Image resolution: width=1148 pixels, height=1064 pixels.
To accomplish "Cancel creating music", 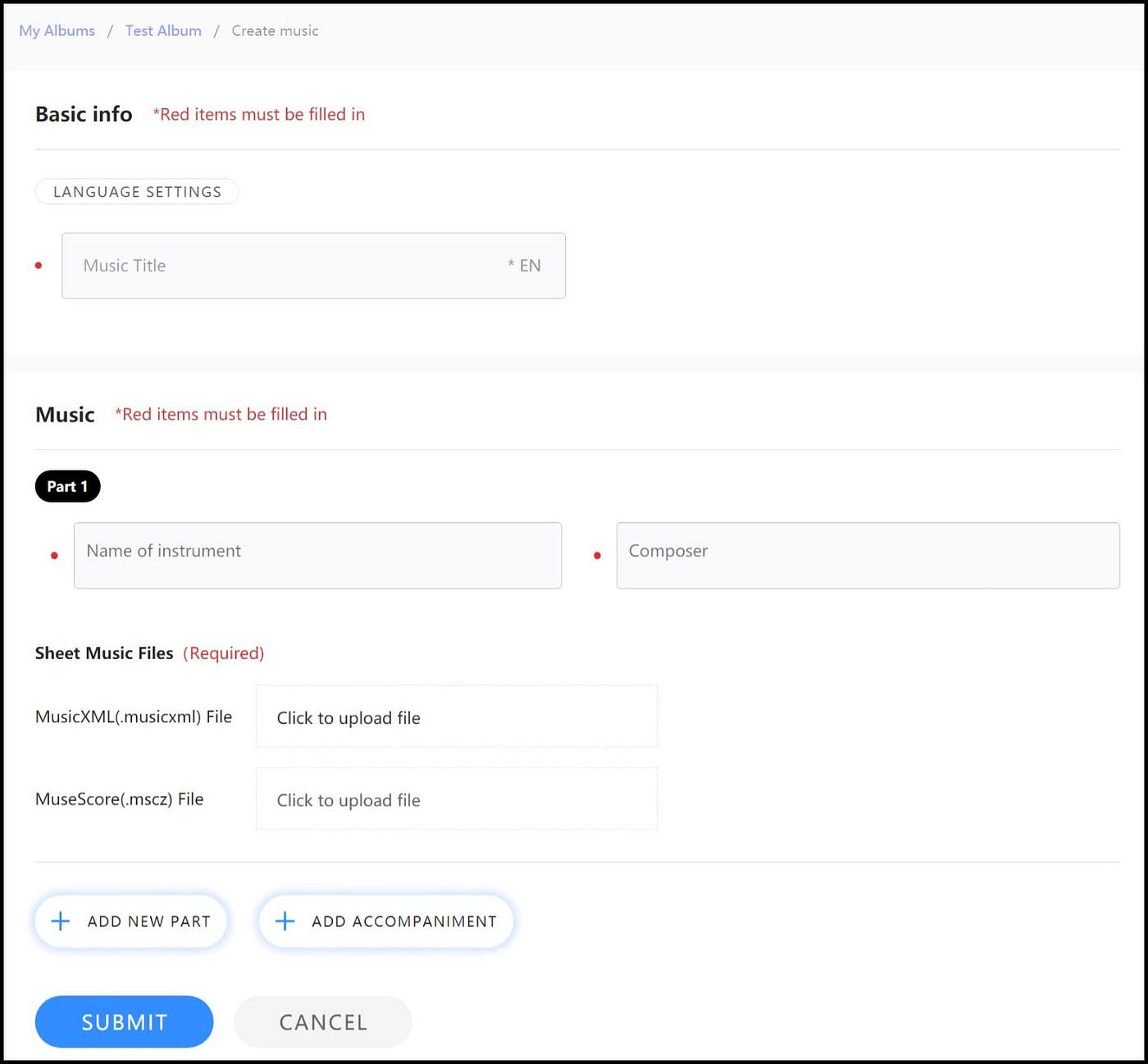I will [323, 1021].
